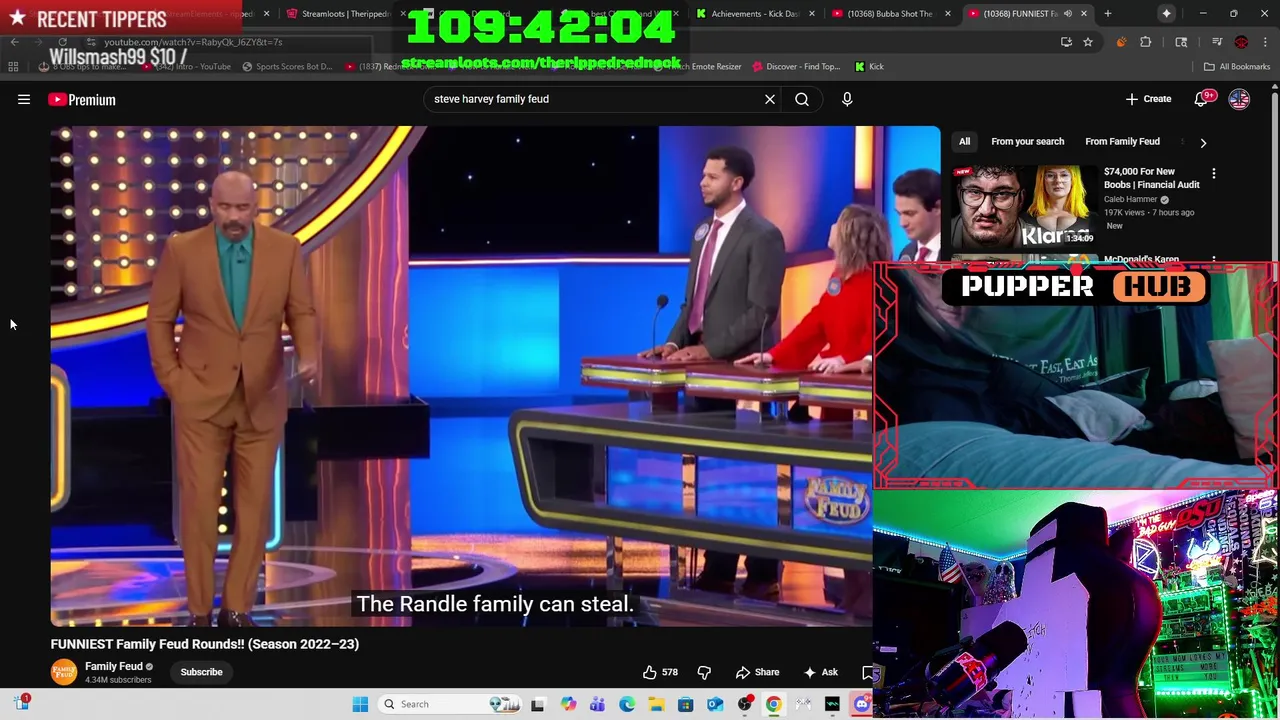Screen dimensions: 1280x720
Task: Mute the playing FUNNIEST tab via its speaker icon
Action: pyautogui.click(x=1067, y=14)
